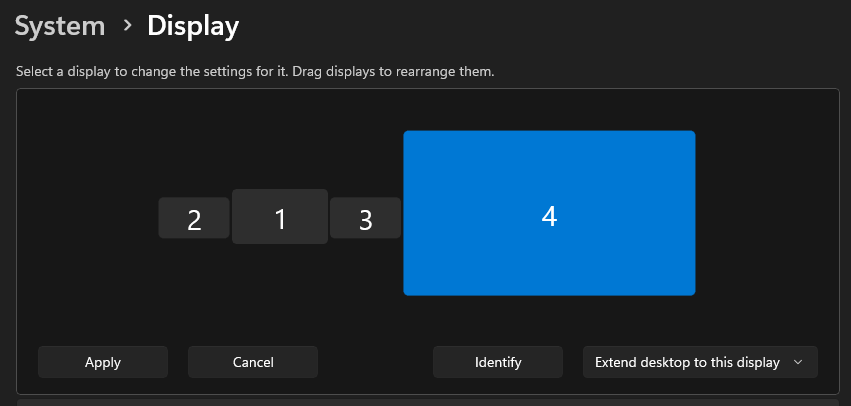The height and width of the screenshot is (406, 851).
Task: Click the breadcrumb chevron separator after System
Action: point(128,25)
